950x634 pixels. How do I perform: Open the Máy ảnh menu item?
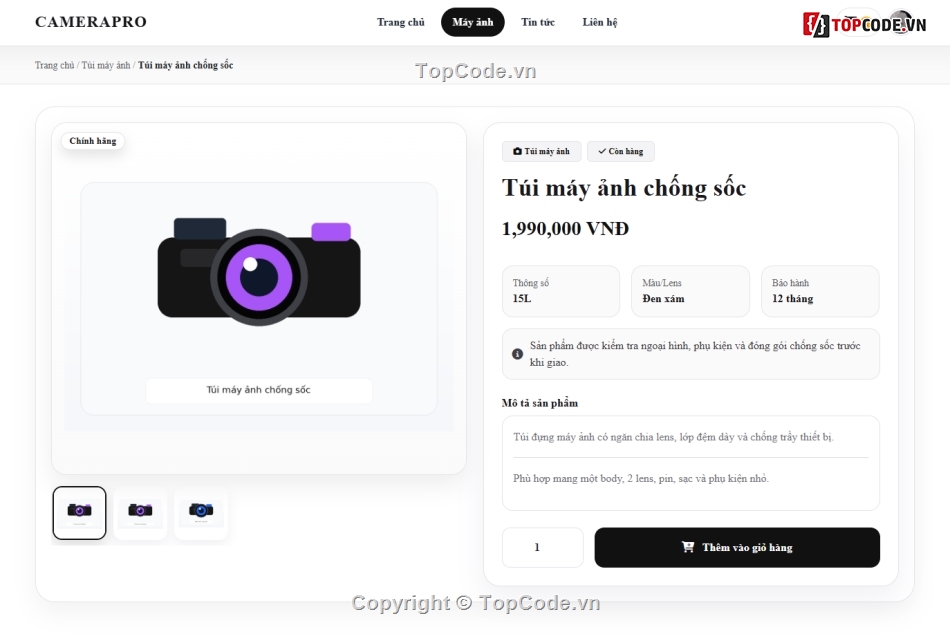click(x=473, y=22)
